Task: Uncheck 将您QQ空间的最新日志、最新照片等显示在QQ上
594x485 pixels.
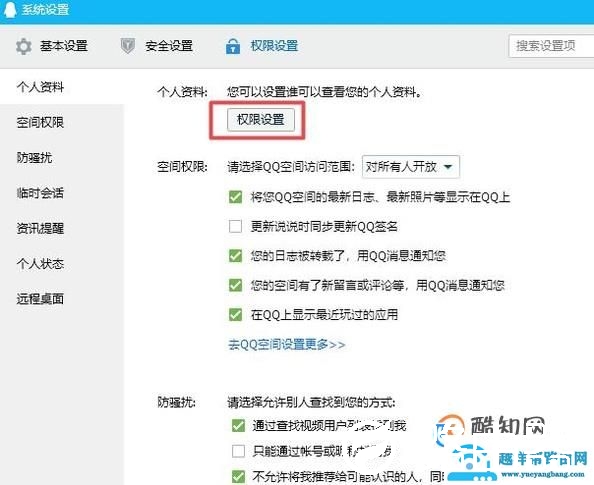Action: click(235, 197)
